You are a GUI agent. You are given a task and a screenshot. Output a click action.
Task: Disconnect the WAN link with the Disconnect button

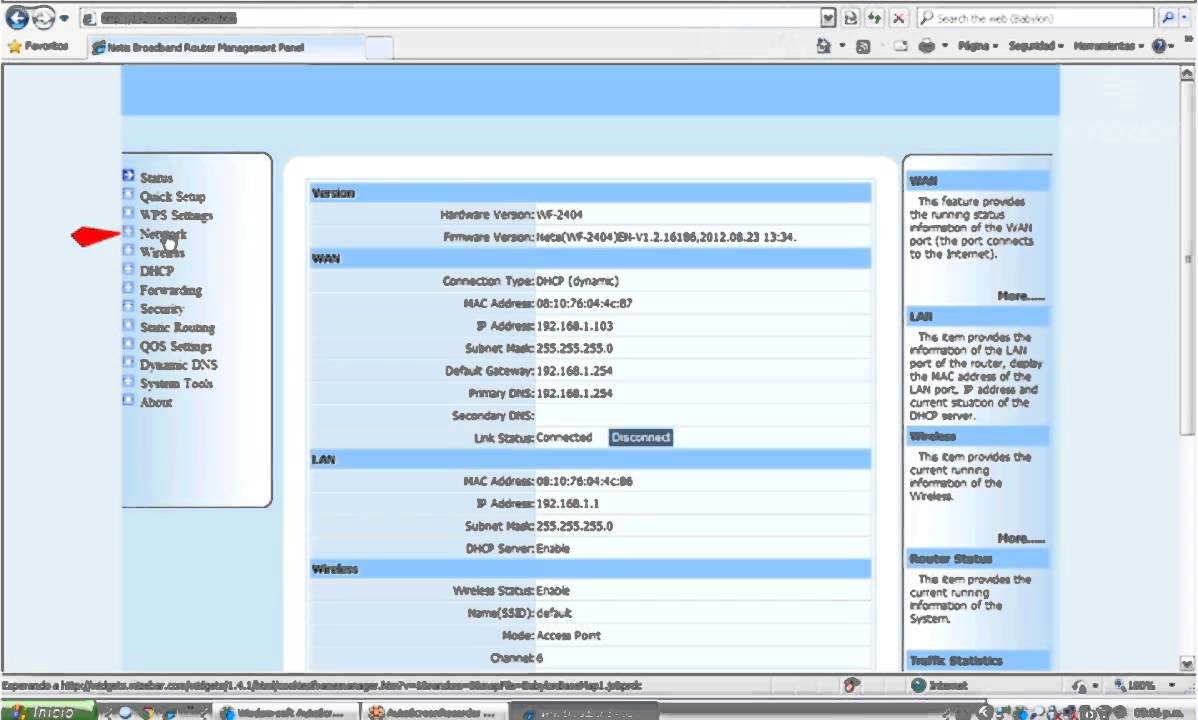pos(640,437)
